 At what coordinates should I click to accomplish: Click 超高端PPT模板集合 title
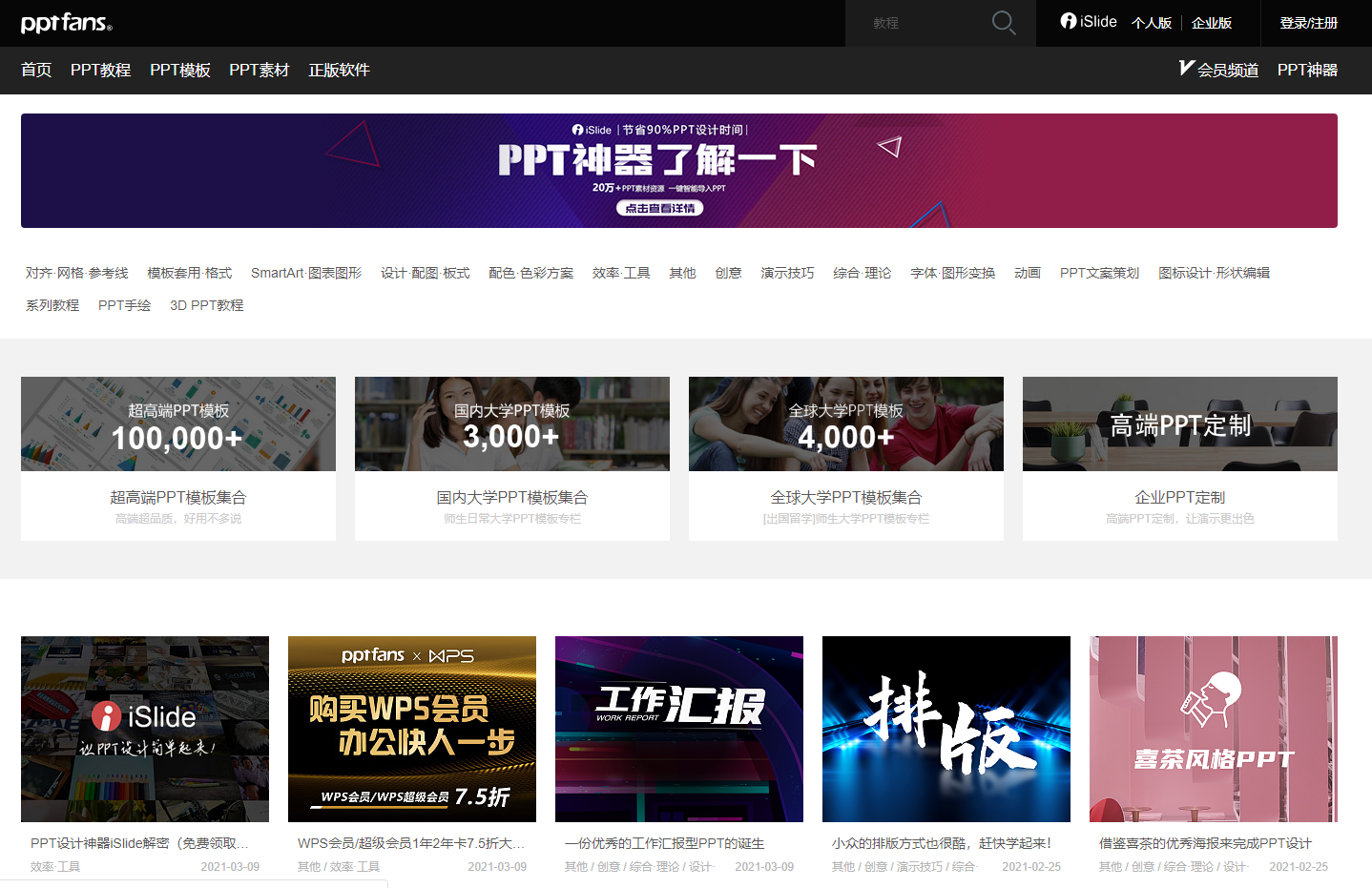178,497
